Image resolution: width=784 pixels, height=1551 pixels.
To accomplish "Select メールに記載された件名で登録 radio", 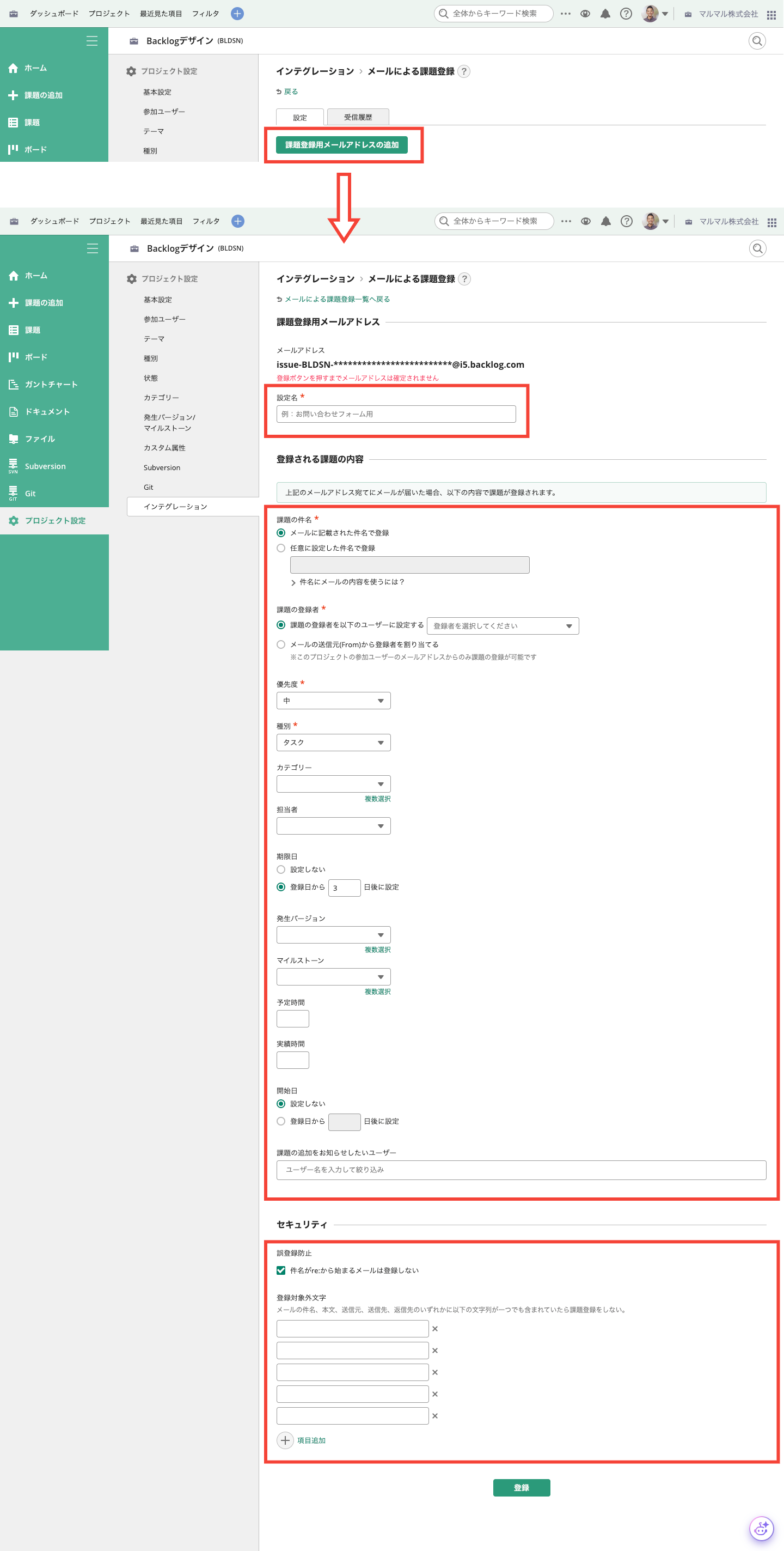I will [x=281, y=533].
